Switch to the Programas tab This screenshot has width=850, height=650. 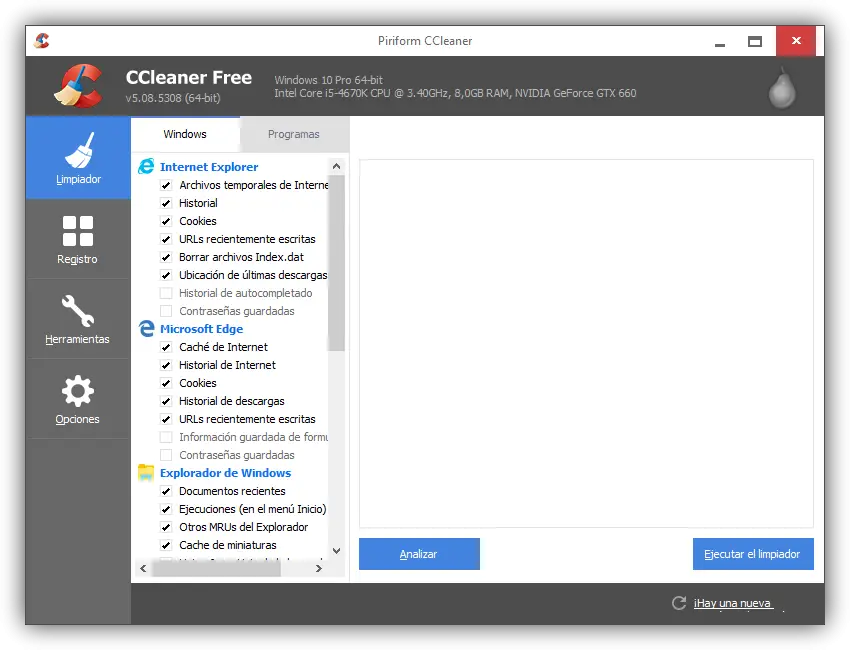point(294,134)
